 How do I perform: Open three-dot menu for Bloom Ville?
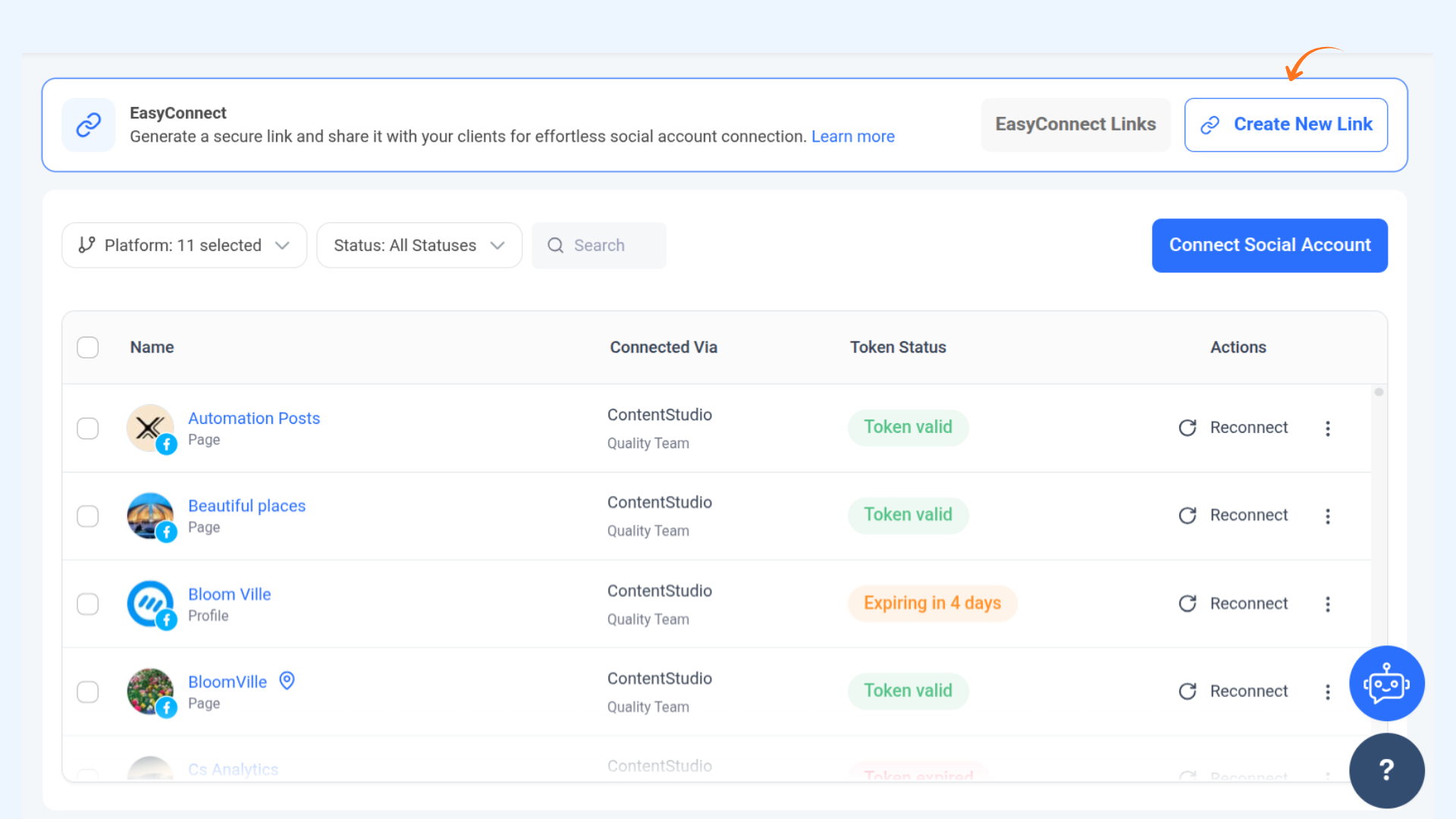1327,604
